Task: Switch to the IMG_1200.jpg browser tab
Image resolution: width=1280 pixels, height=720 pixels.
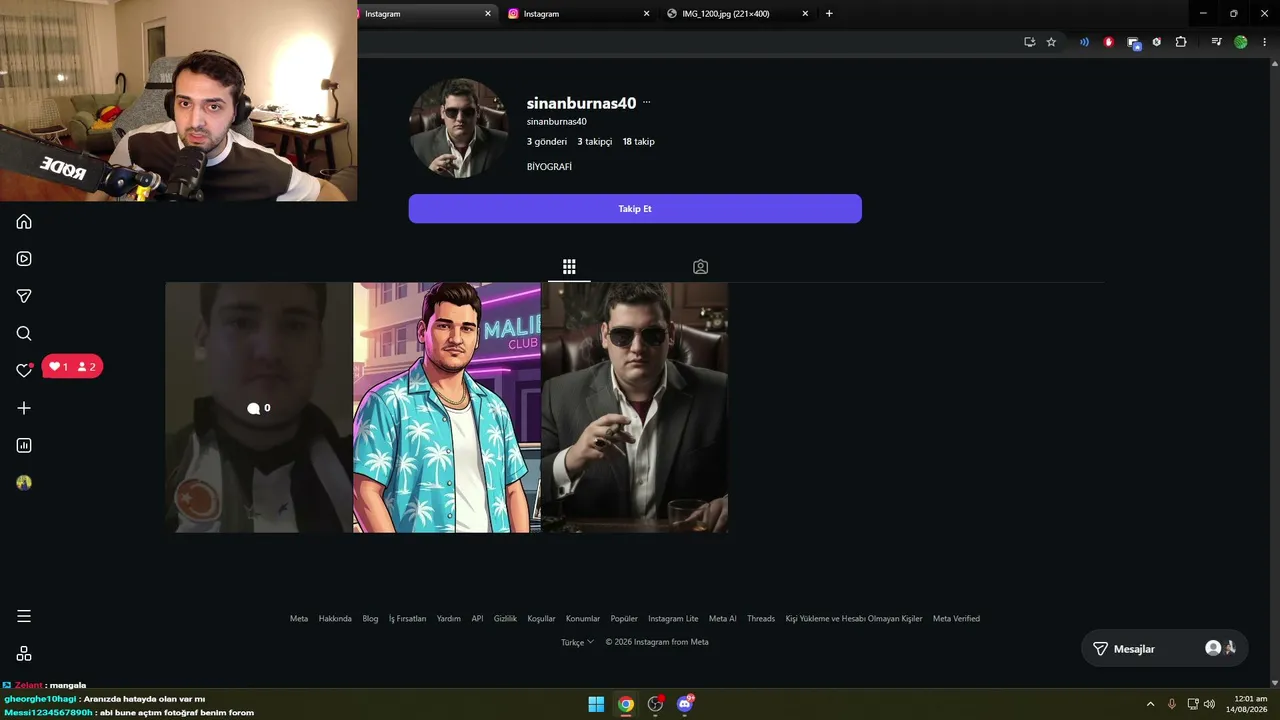Action: [x=738, y=14]
